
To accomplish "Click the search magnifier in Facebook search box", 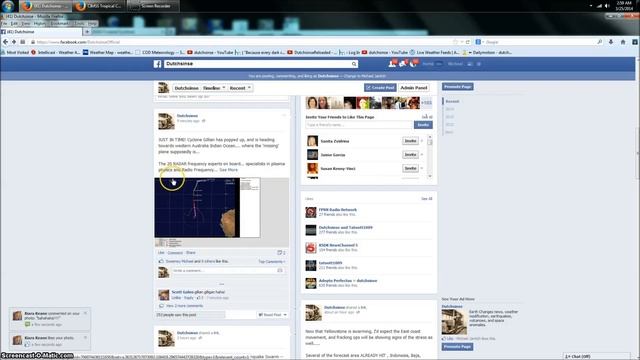I will coord(354,64).
